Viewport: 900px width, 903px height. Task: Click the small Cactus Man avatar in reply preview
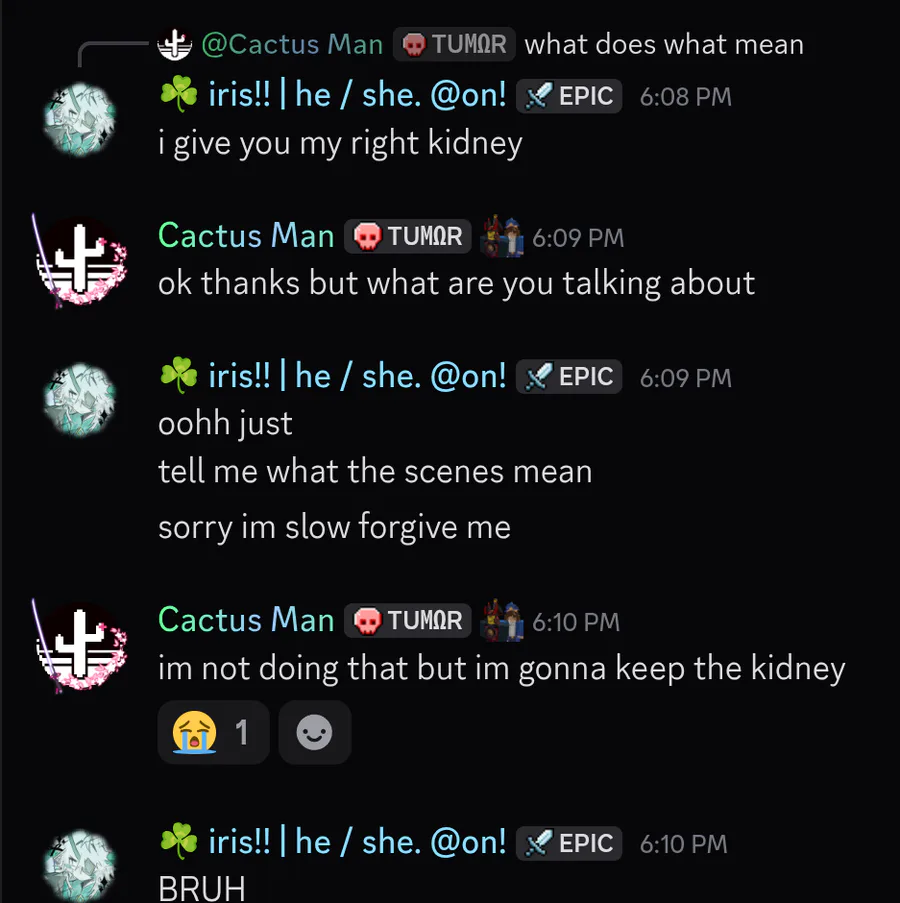(x=174, y=44)
